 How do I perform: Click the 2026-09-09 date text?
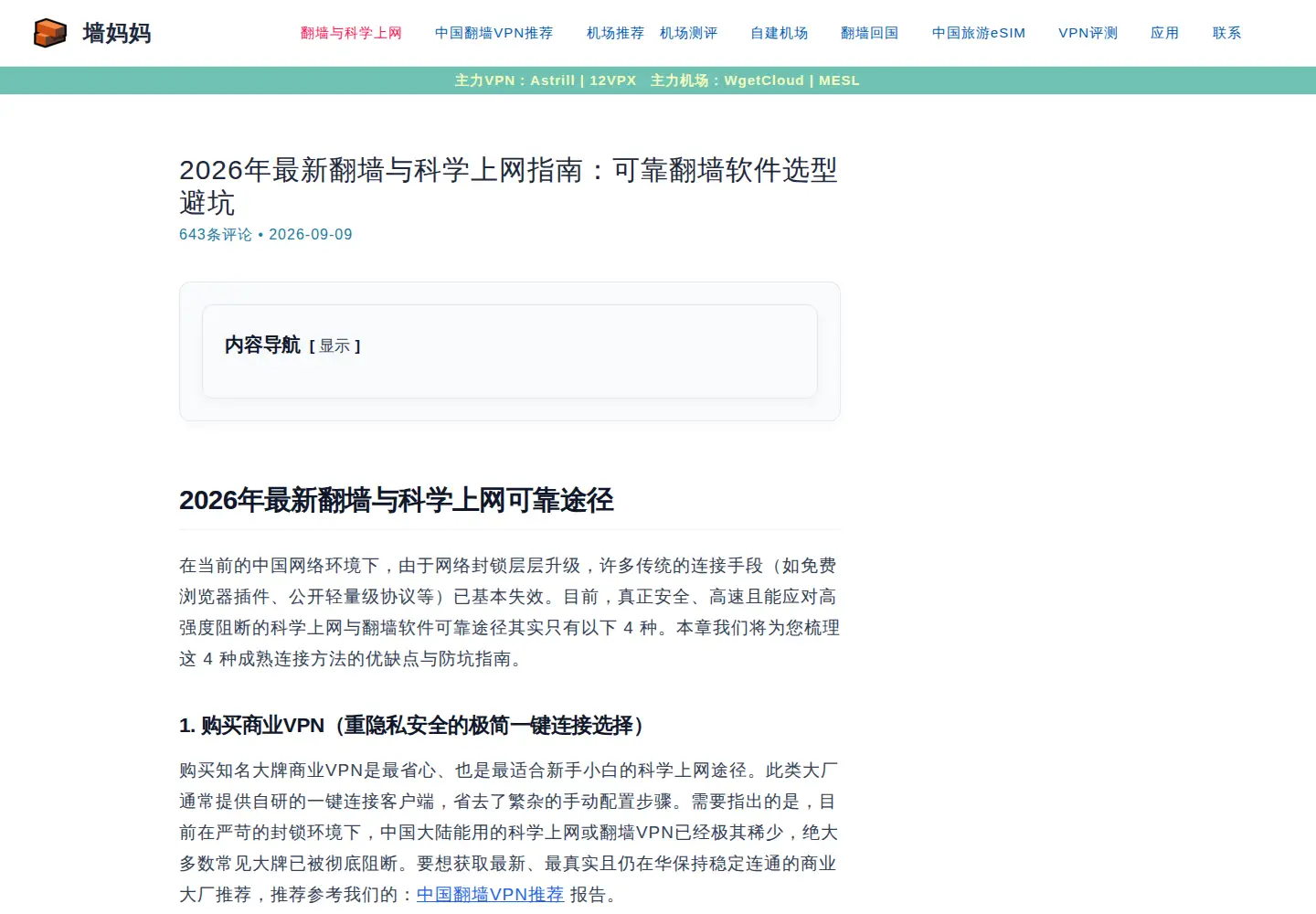[x=311, y=235]
